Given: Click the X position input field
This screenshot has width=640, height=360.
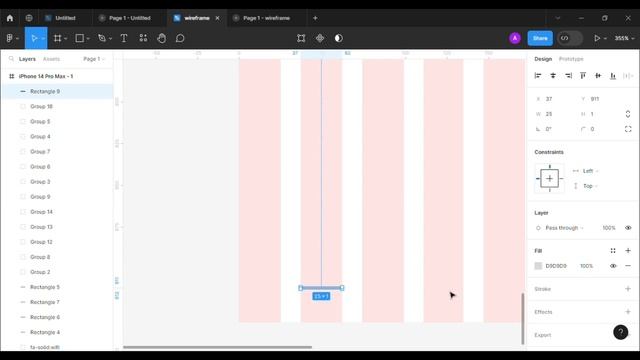Looking at the screenshot, I should point(554,99).
